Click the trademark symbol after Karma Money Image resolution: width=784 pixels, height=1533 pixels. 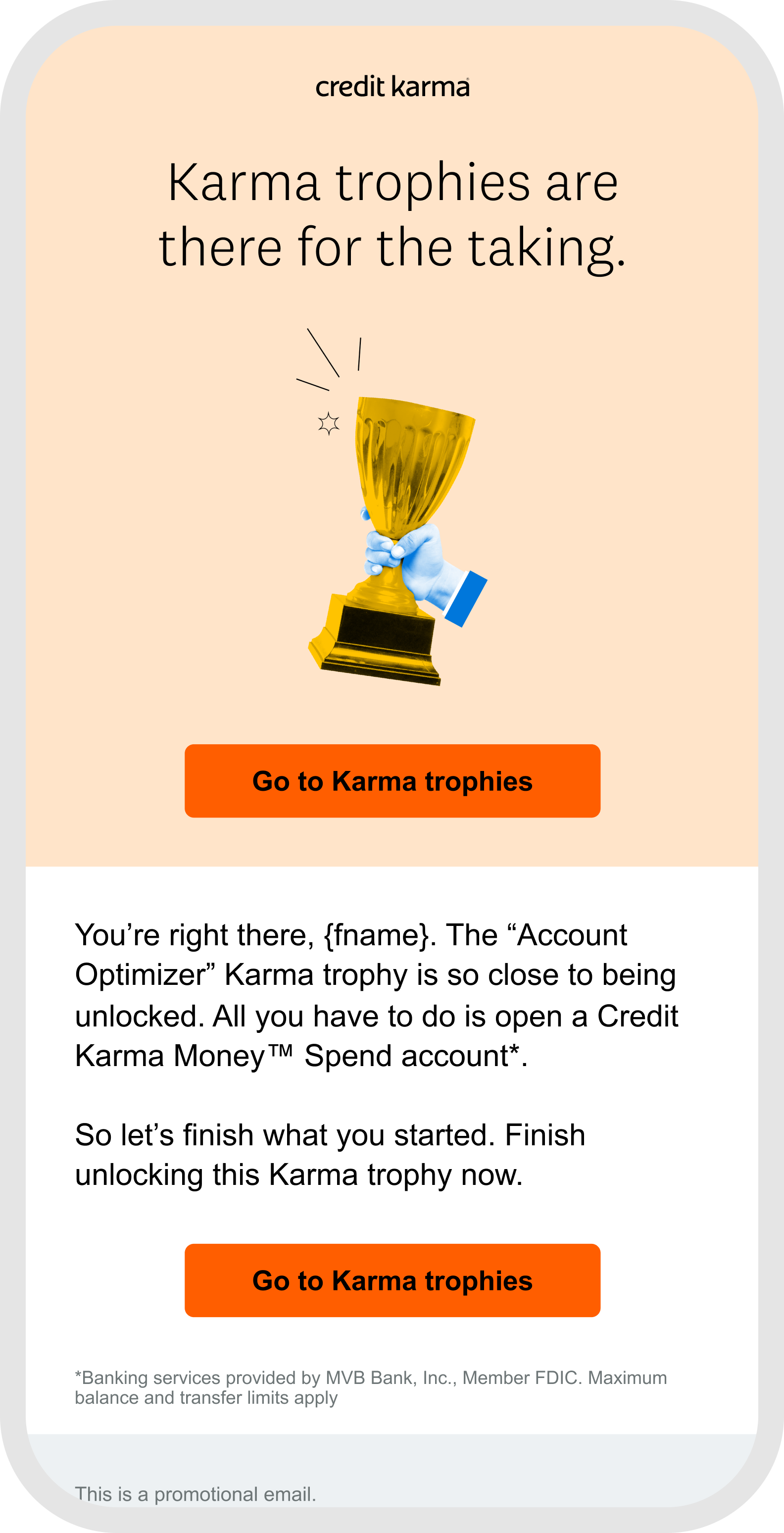(281, 1051)
